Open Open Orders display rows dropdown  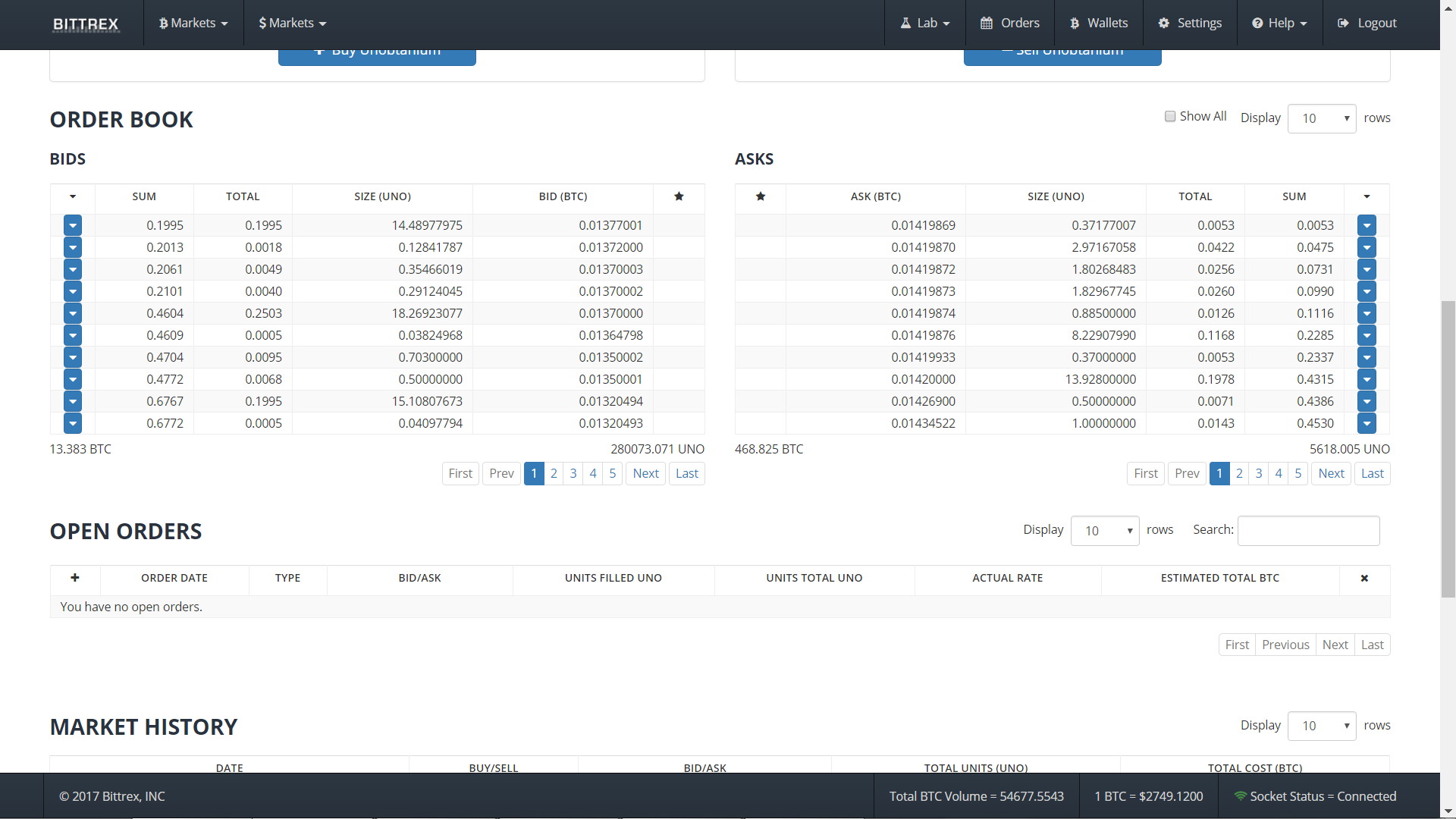[x=1105, y=531]
